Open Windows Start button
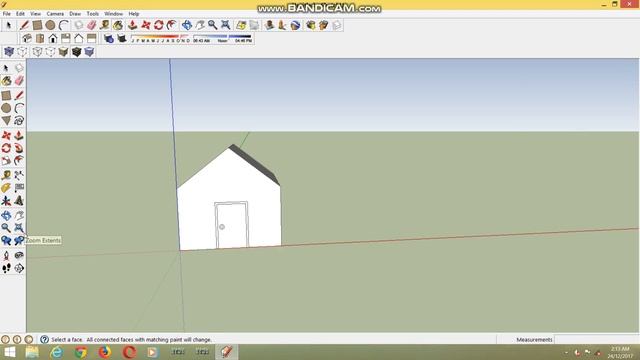 point(9,352)
